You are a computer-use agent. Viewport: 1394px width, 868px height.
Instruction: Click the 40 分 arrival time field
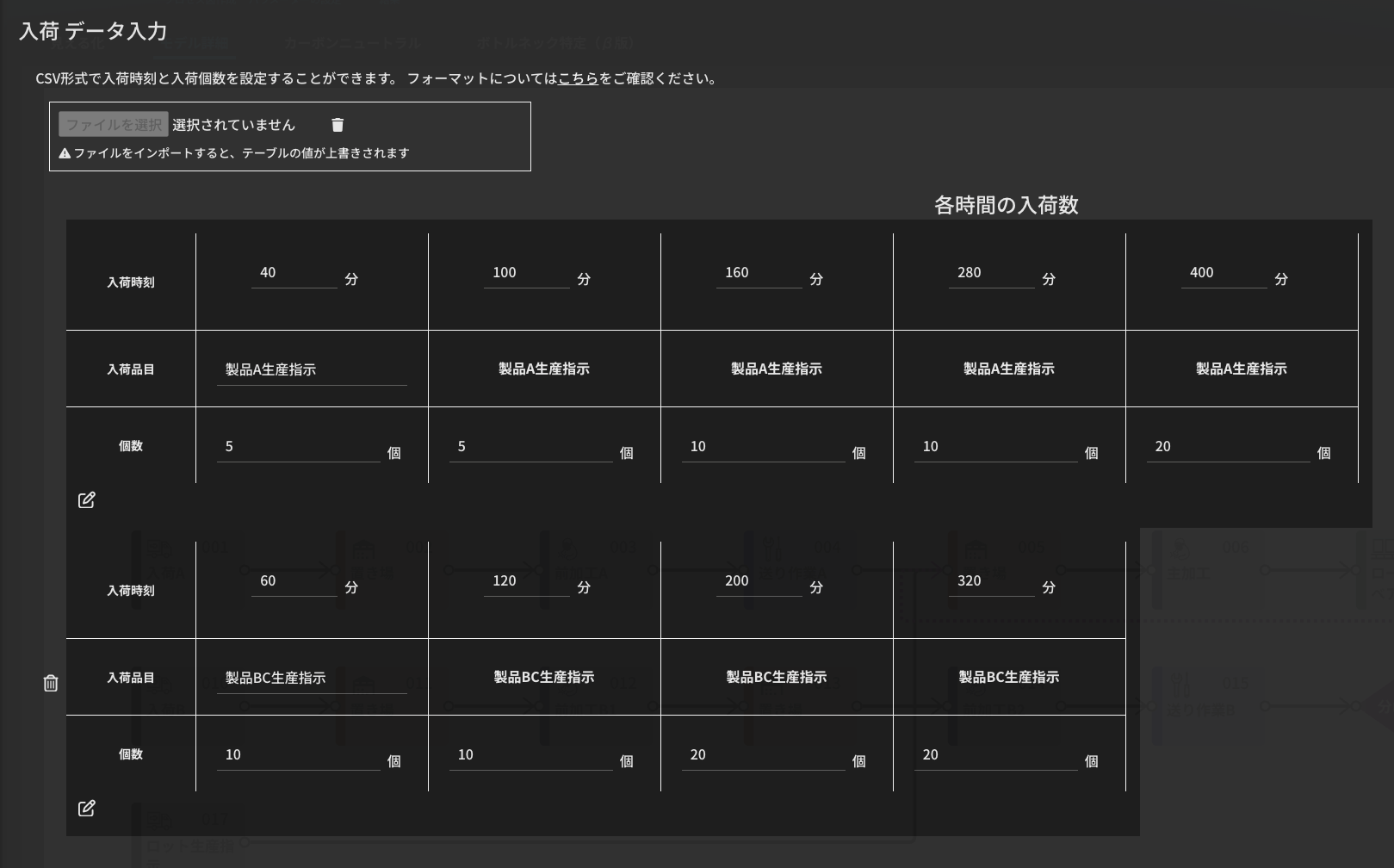294,273
